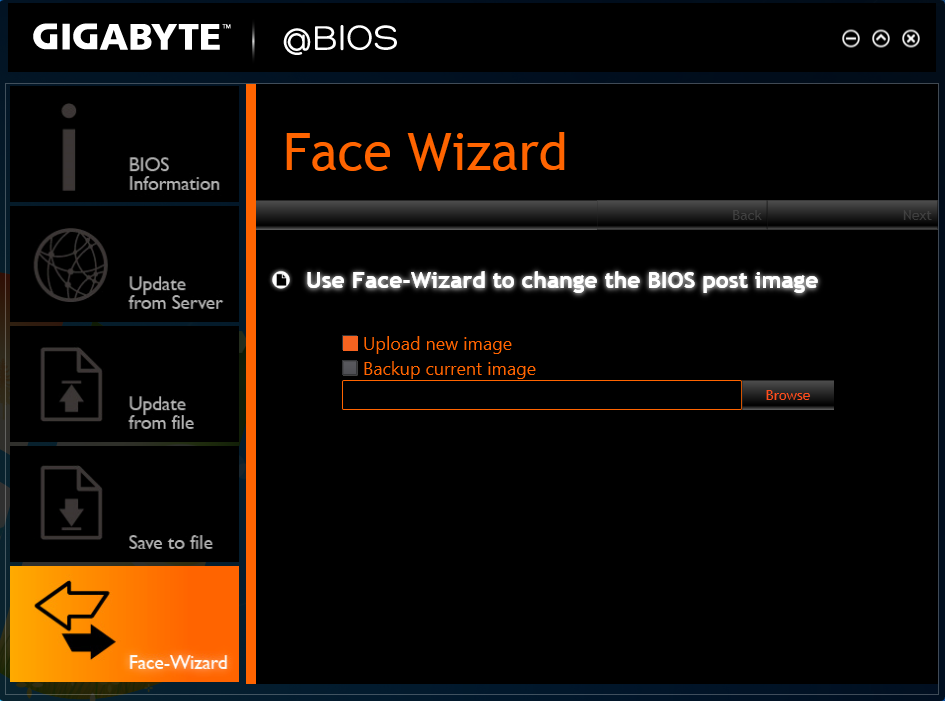Open the Update from file tab label
Screen dimensions: 945x701
[161, 413]
